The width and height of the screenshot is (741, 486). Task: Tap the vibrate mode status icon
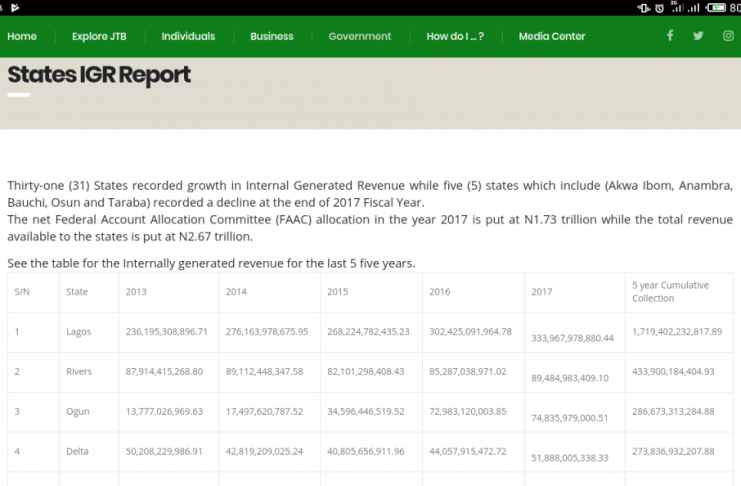click(644, 7)
